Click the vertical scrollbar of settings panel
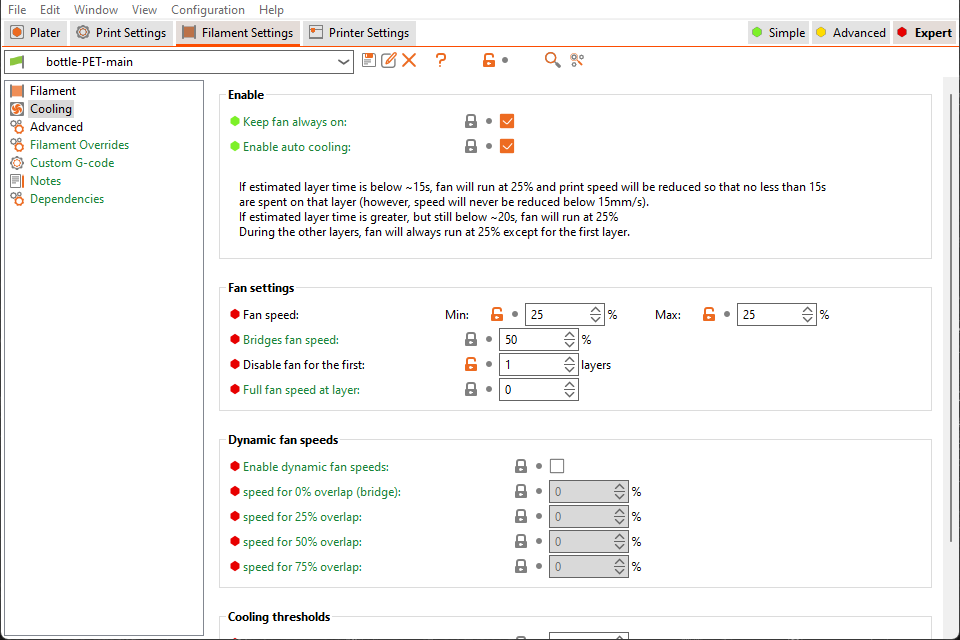 [951, 318]
